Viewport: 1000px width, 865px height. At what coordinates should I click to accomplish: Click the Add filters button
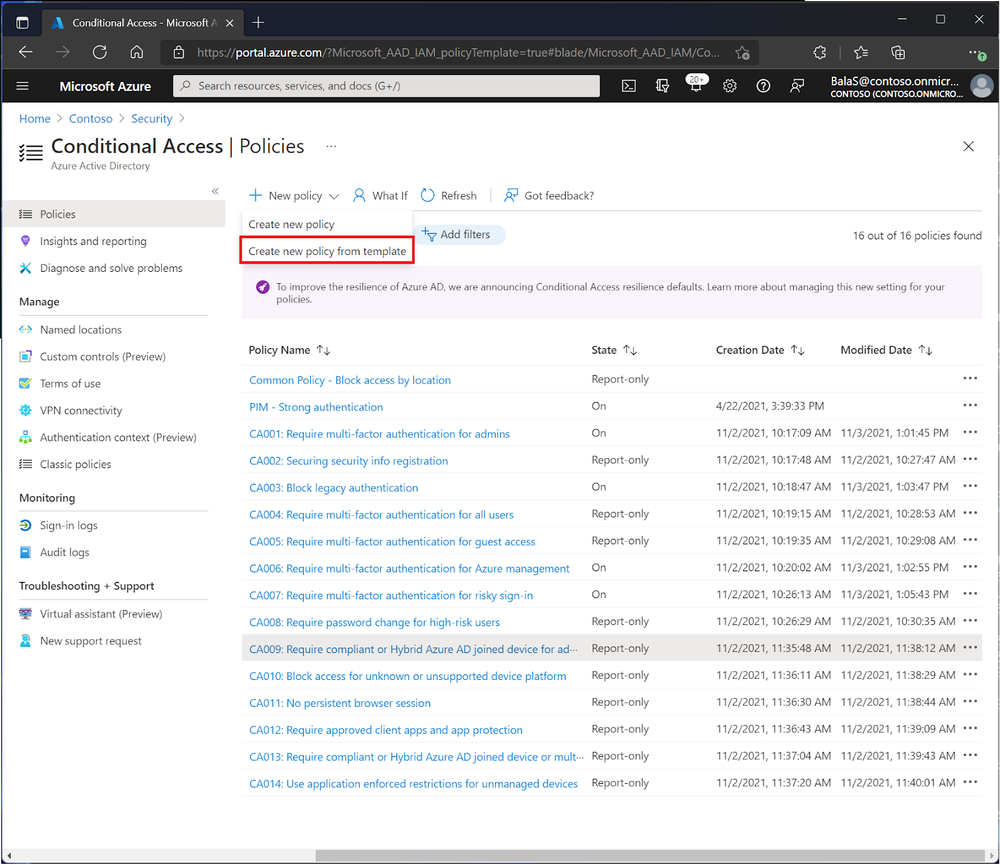(460, 234)
